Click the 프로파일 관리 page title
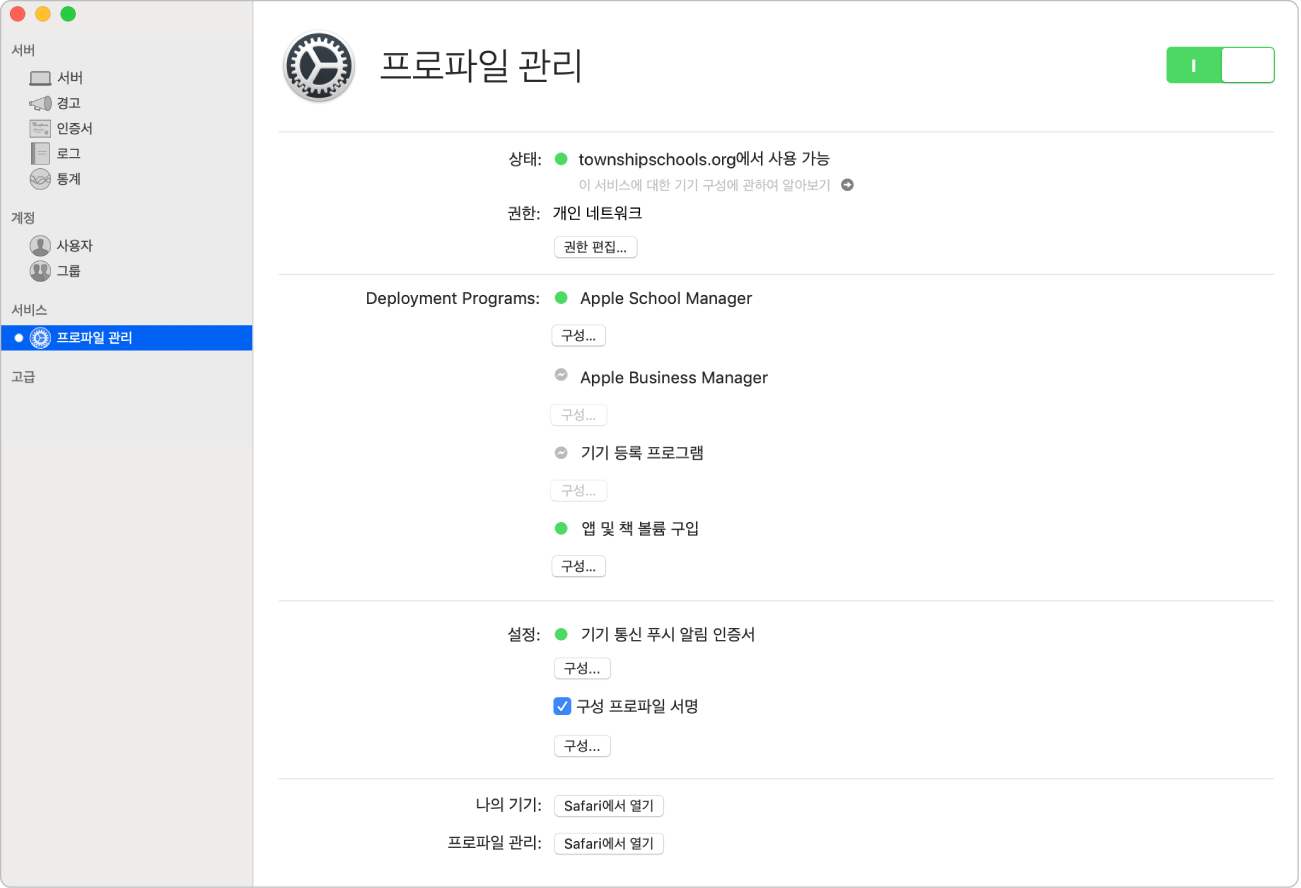The width and height of the screenshot is (1301, 888). [481, 66]
